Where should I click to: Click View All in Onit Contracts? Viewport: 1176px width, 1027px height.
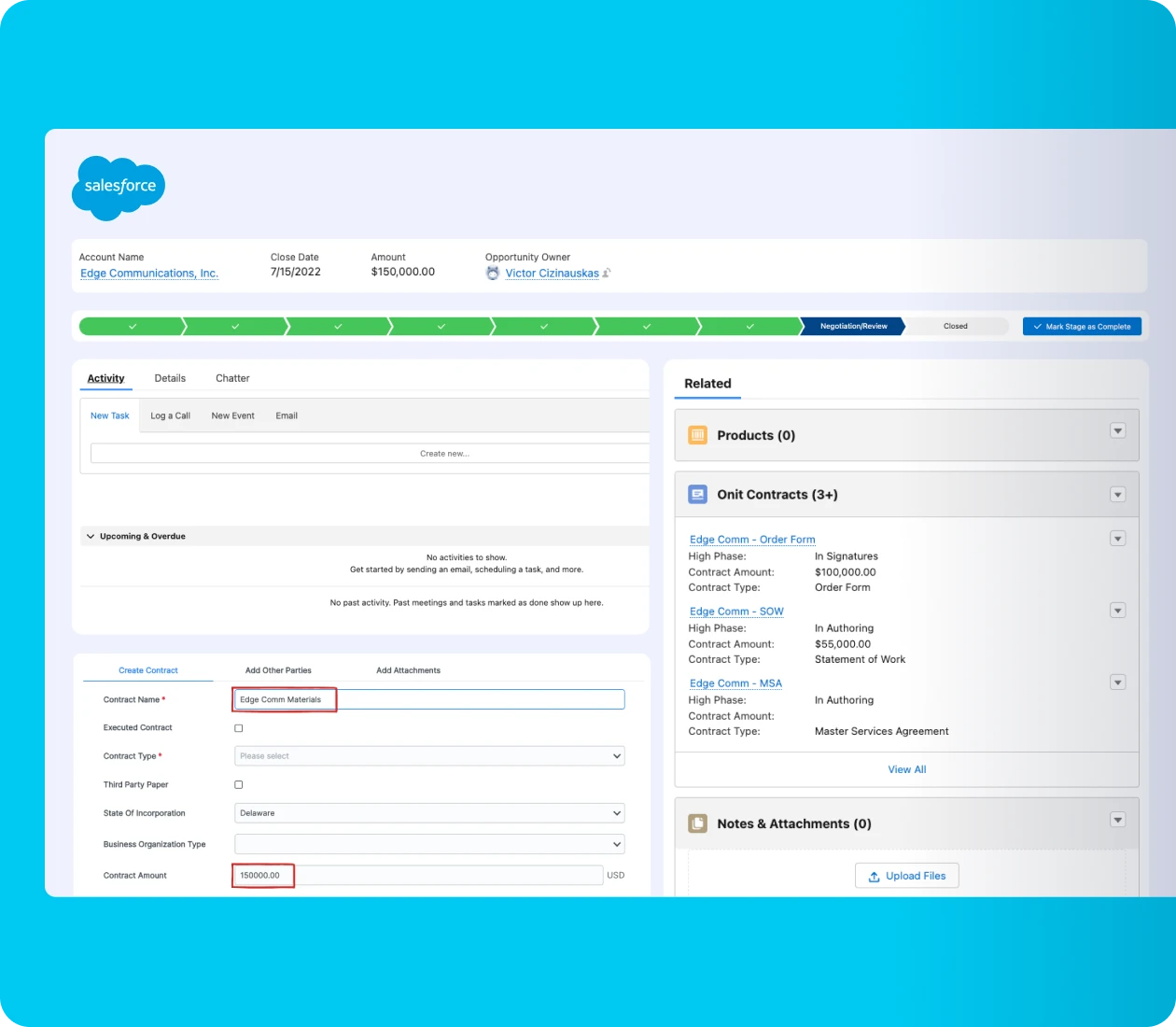(907, 769)
